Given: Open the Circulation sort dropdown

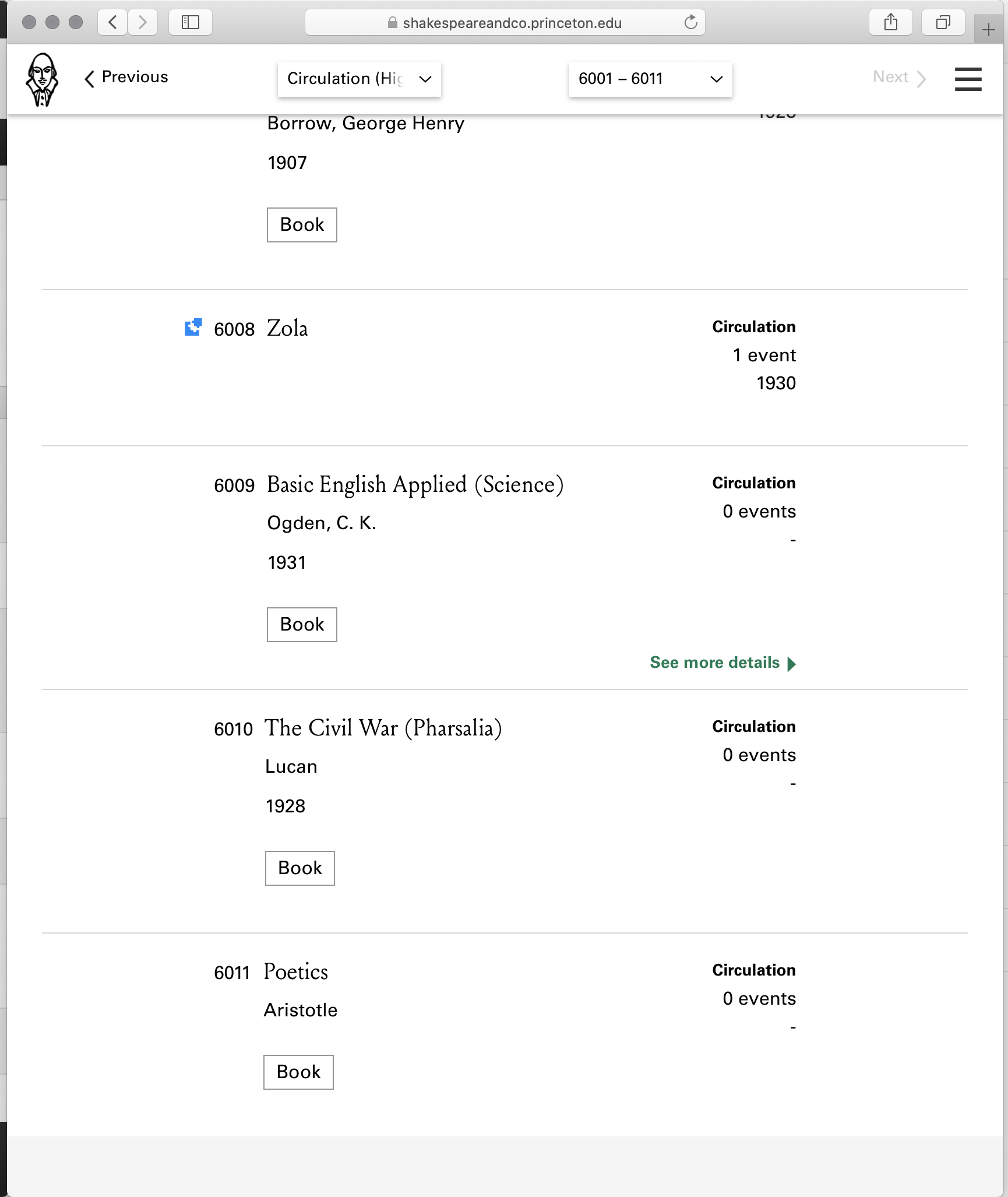Looking at the screenshot, I should click(359, 79).
